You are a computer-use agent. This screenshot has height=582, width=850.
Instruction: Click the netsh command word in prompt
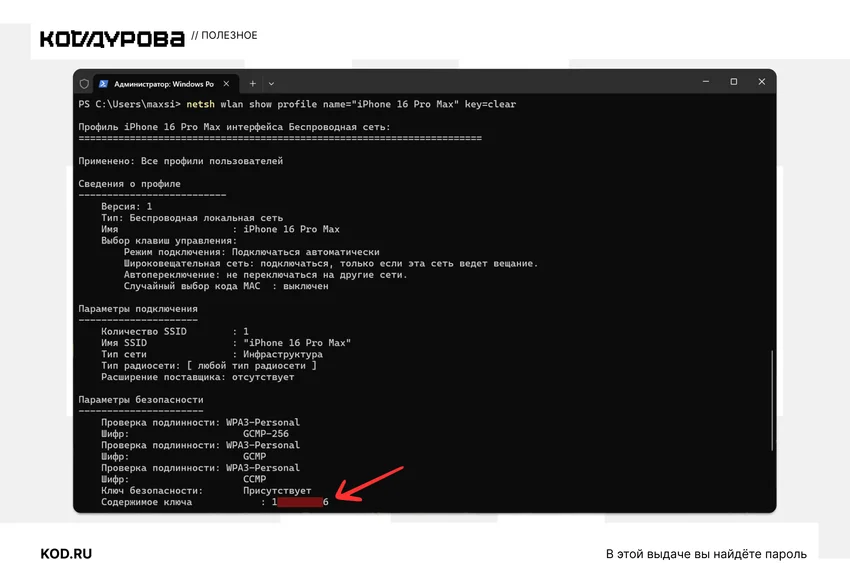click(201, 104)
